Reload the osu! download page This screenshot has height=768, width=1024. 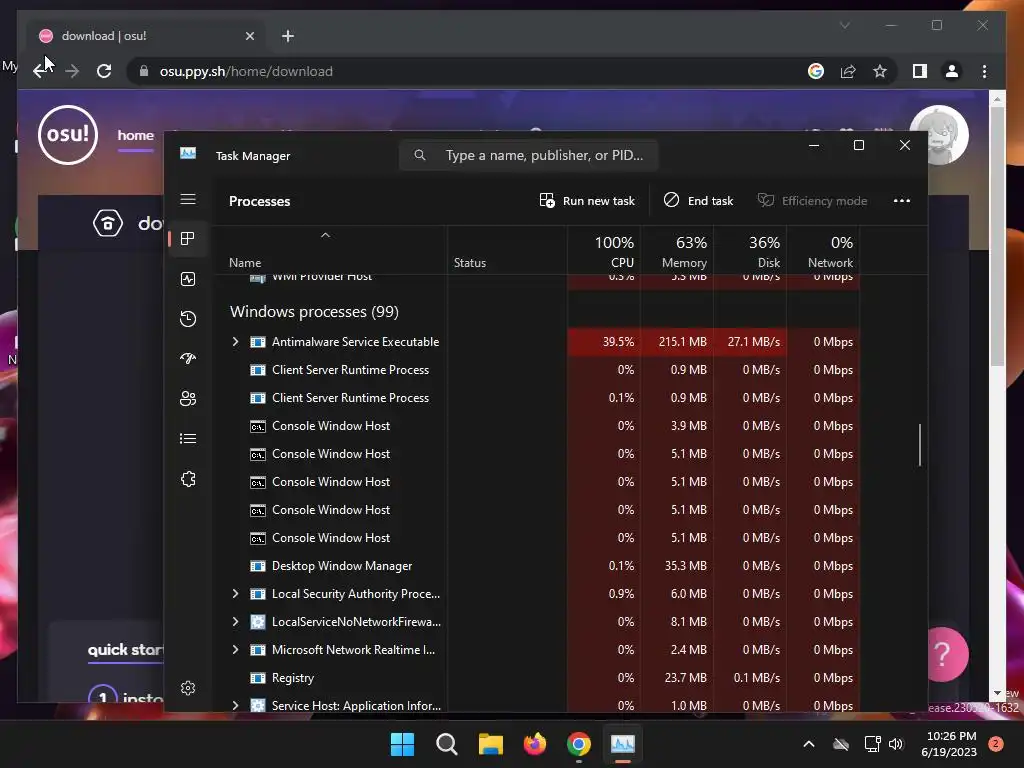tap(104, 71)
